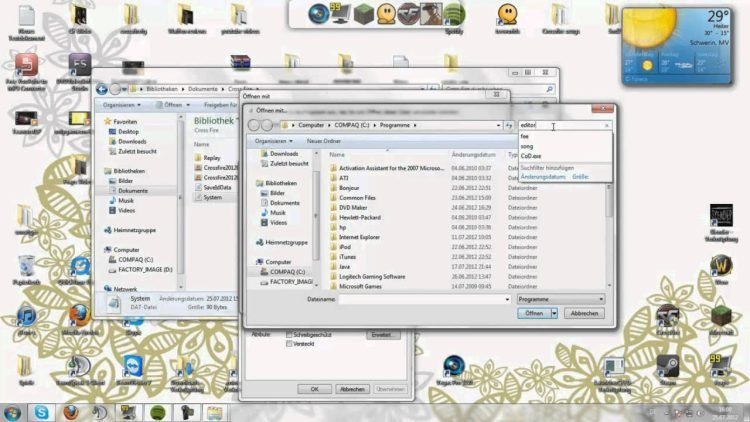The width and height of the screenshot is (750, 422).
Task: Open the Öffnen dropdown in Explorer toolbar
Action: pos(188,105)
